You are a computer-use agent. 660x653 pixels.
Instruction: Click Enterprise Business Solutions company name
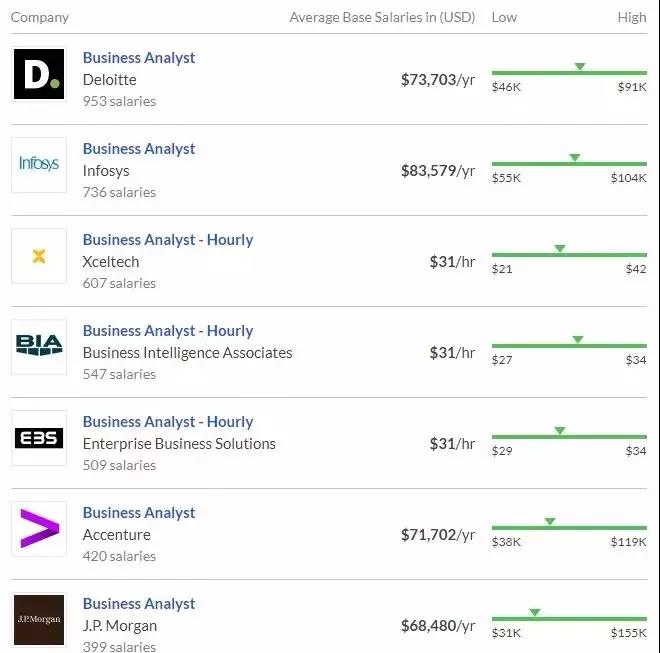[x=179, y=444]
